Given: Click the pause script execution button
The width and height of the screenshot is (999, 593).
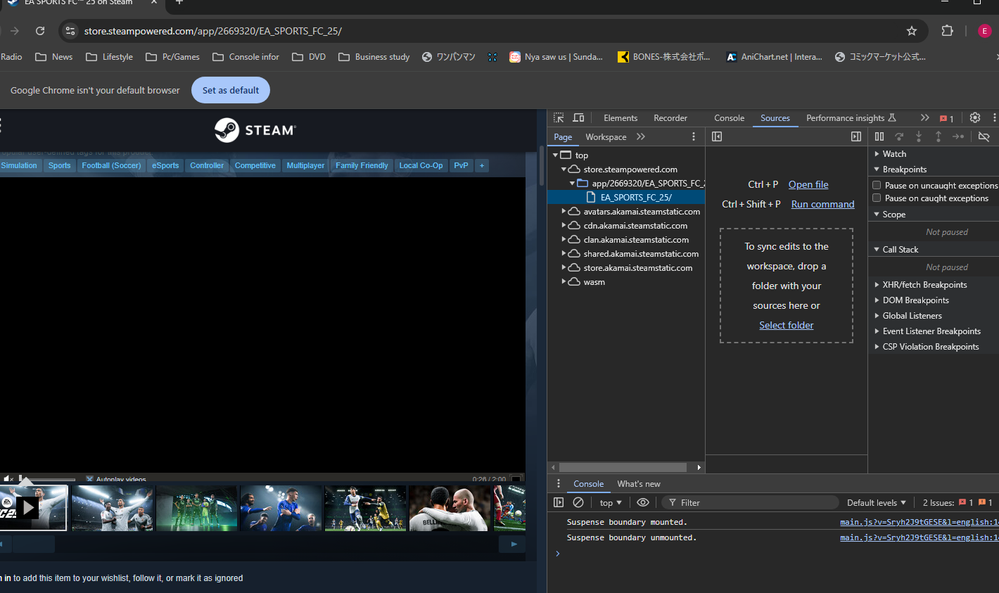Looking at the screenshot, I should click(879, 137).
